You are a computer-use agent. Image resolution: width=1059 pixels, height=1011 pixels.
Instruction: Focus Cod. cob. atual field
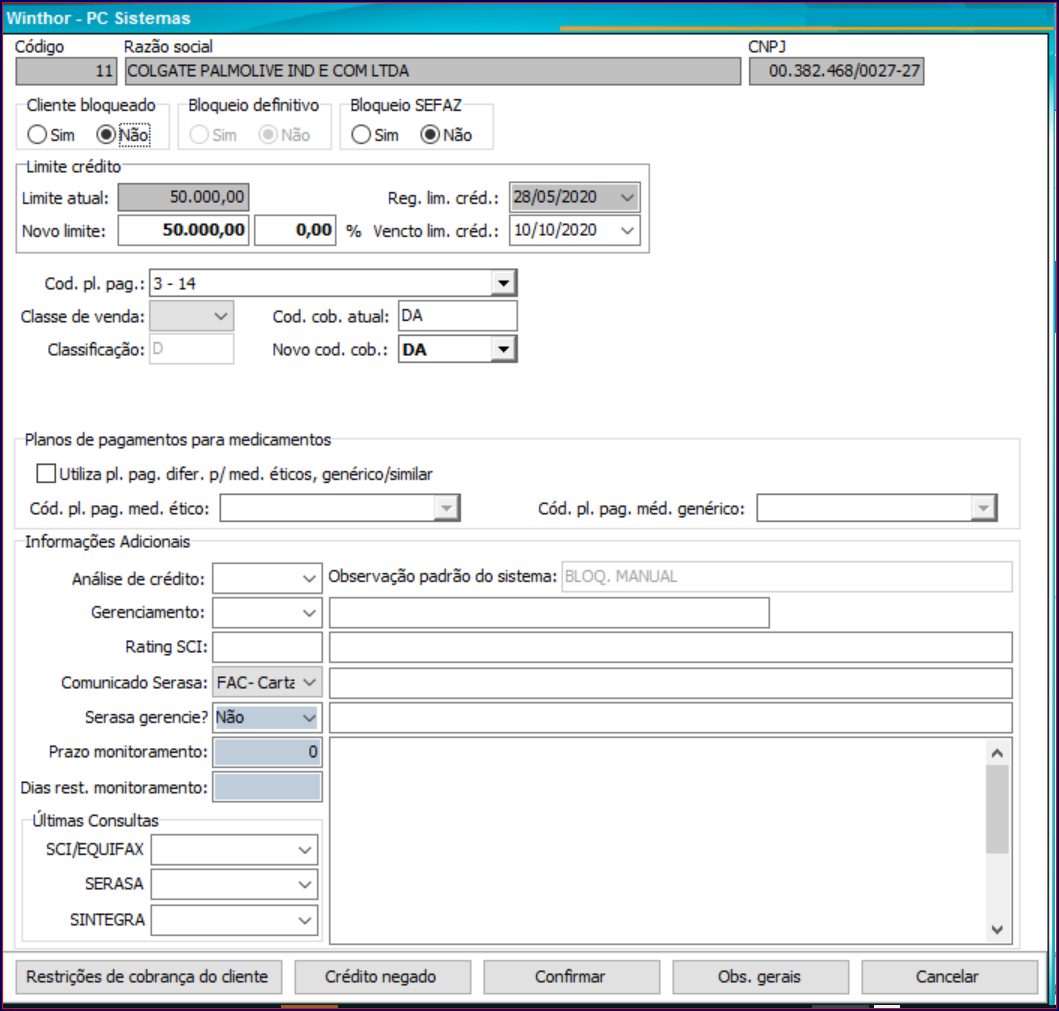click(x=458, y=316)
